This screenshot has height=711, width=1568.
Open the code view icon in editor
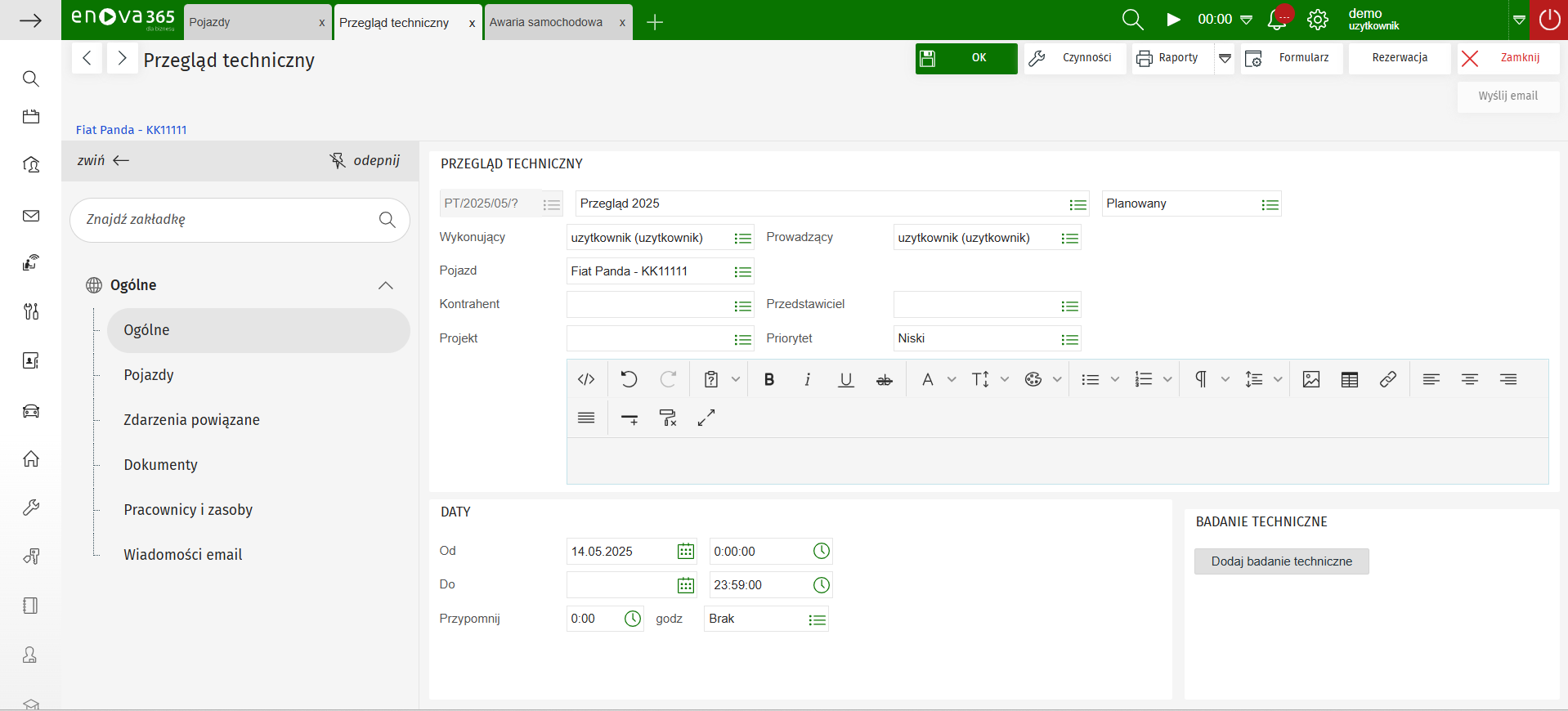(586, 379)
